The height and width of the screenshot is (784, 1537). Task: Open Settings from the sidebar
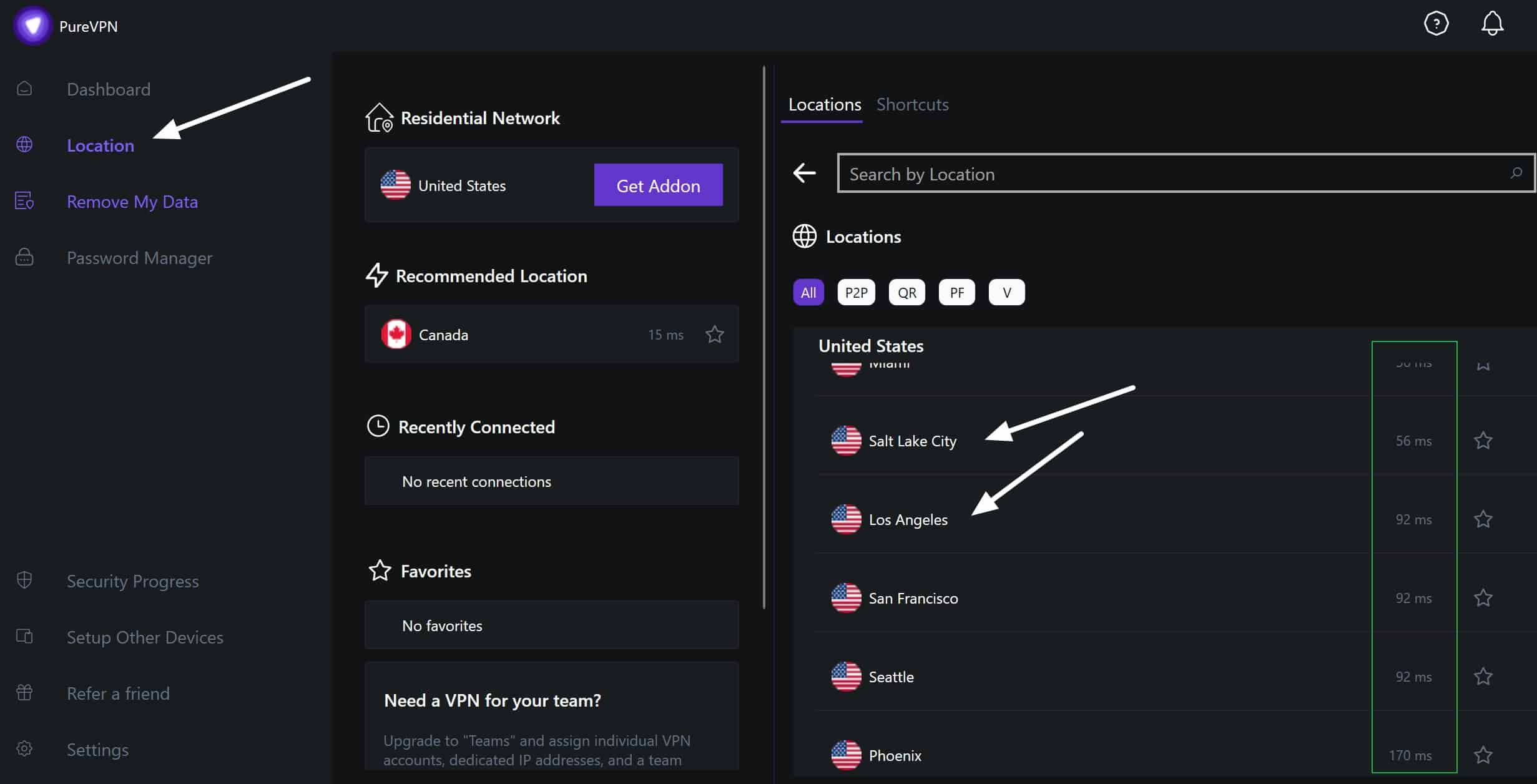point(97,750)
